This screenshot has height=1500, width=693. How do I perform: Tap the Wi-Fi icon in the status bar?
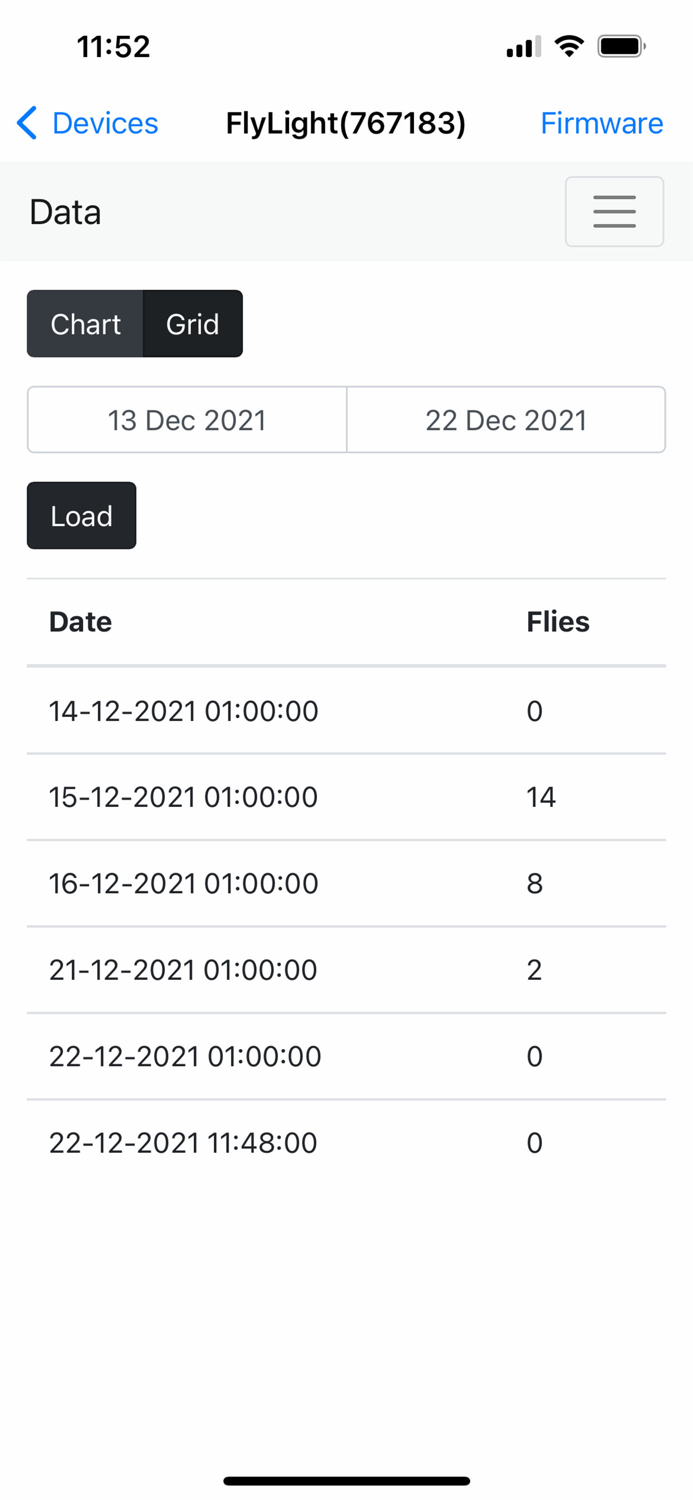coord(569,45)
